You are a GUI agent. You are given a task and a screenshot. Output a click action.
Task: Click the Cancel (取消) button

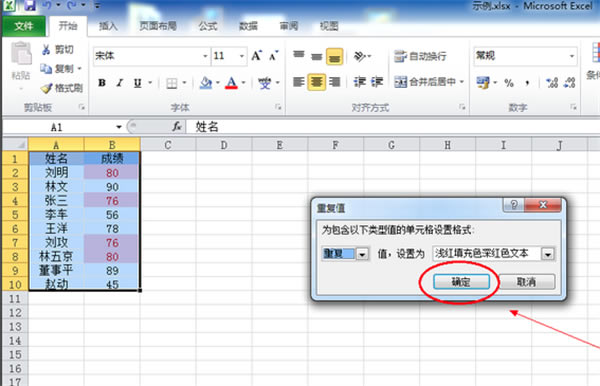click(527, 282)
